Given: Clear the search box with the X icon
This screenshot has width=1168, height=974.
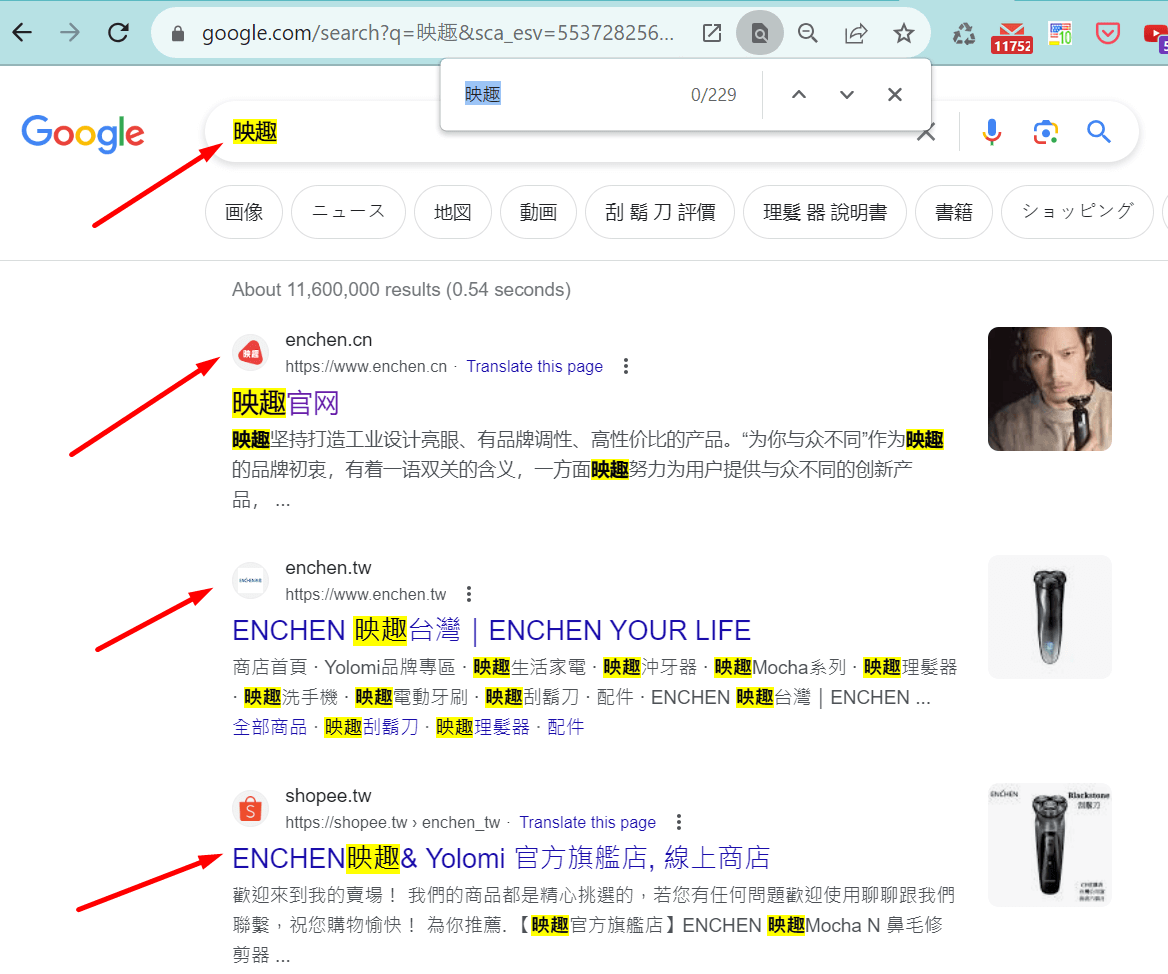Looking at the screenshot, I should tap(925, 131).
